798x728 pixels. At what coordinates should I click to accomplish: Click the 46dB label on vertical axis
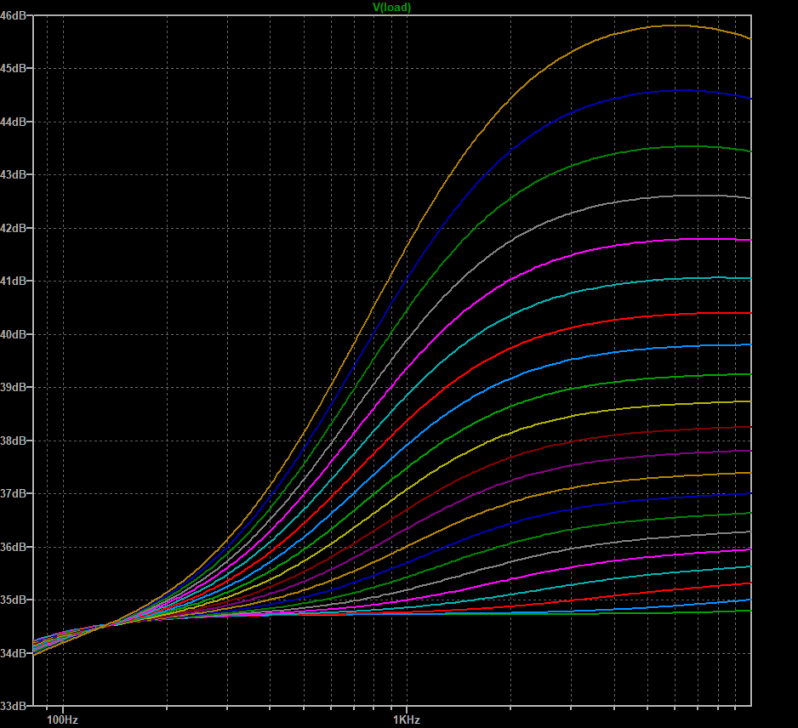click(x=15, y=16)
